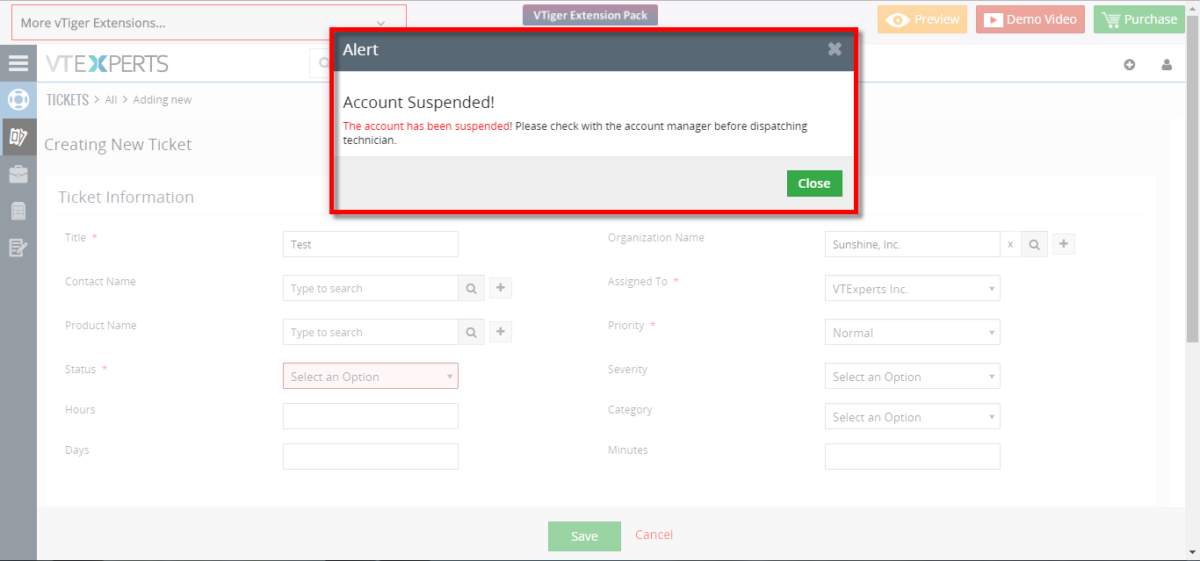The height and width of the screenshot is (561, 1200).
Task: Add new product with plus button
Action: [501, 332]
